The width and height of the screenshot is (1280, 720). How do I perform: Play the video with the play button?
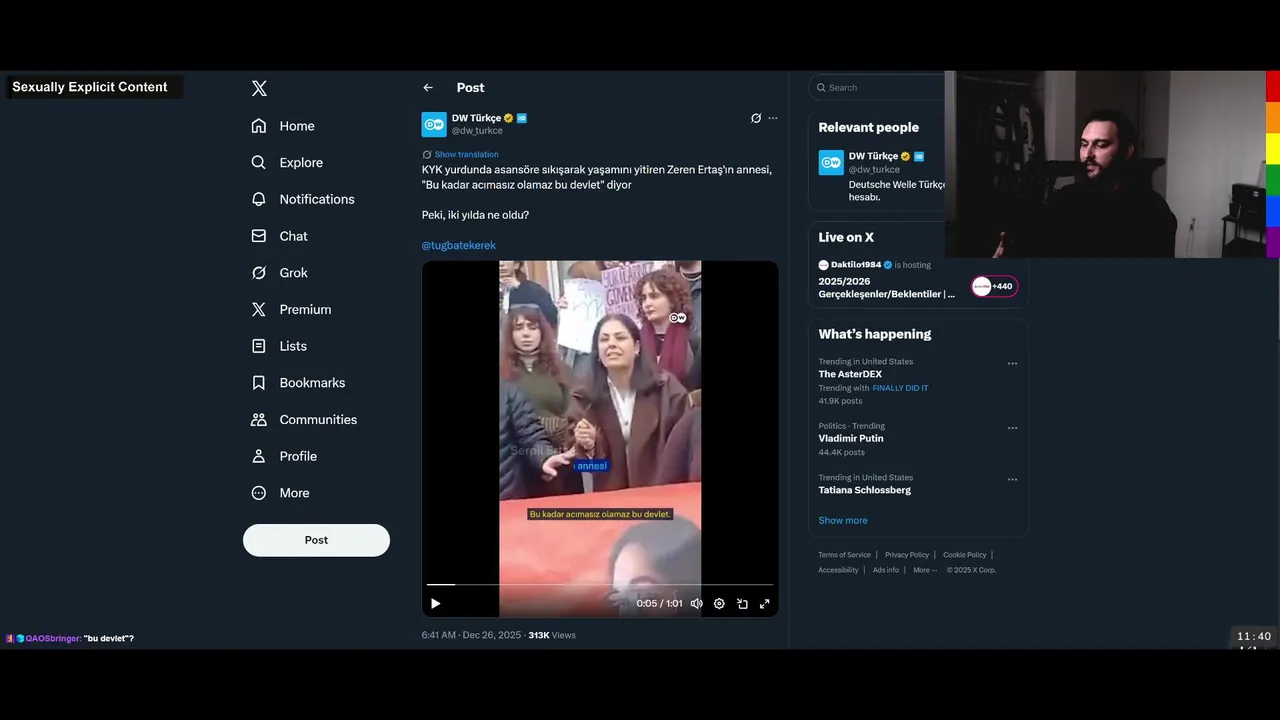coord(435,603)
